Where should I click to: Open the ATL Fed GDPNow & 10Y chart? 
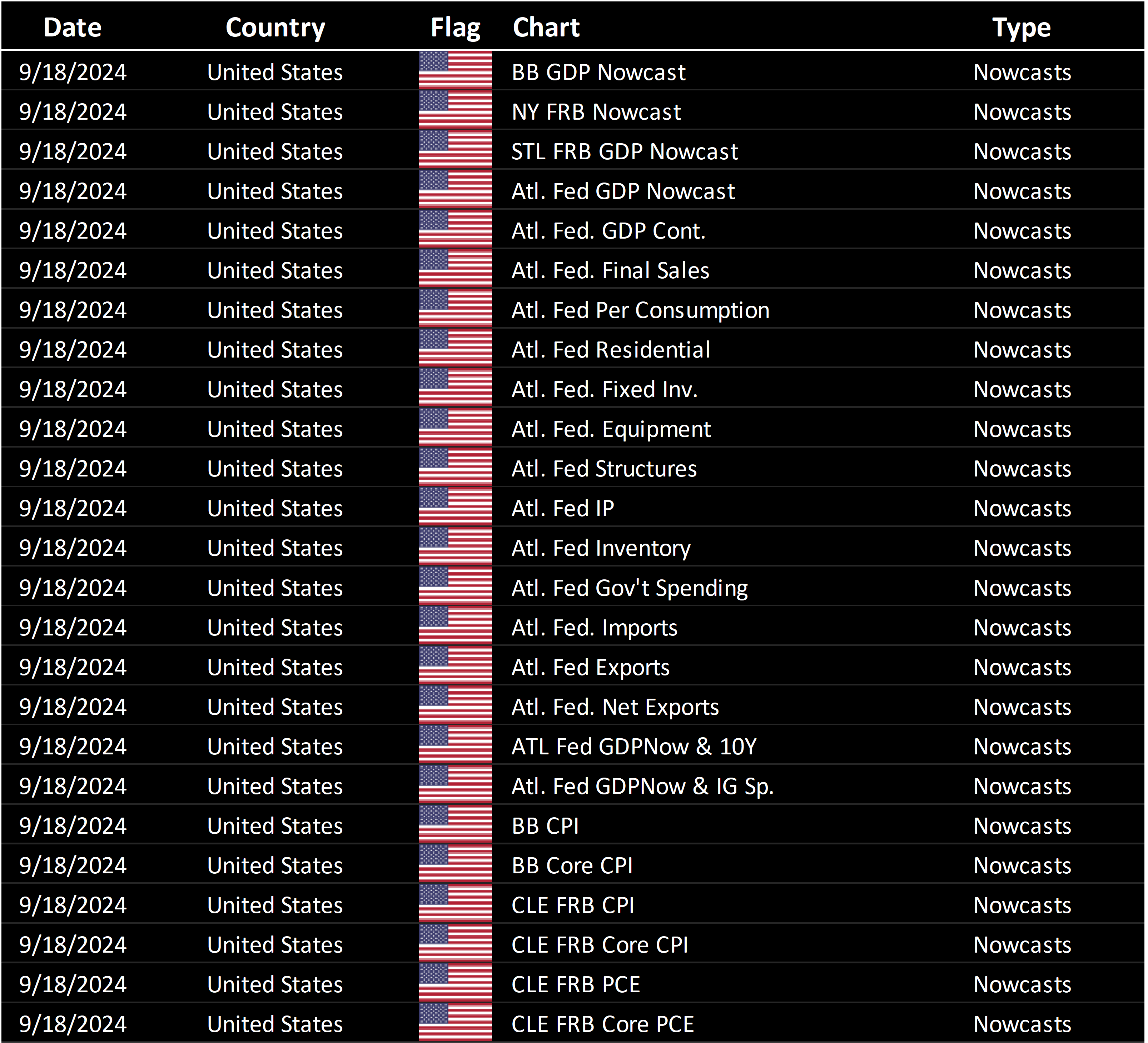pyautogui.click(x=633, y=746)
